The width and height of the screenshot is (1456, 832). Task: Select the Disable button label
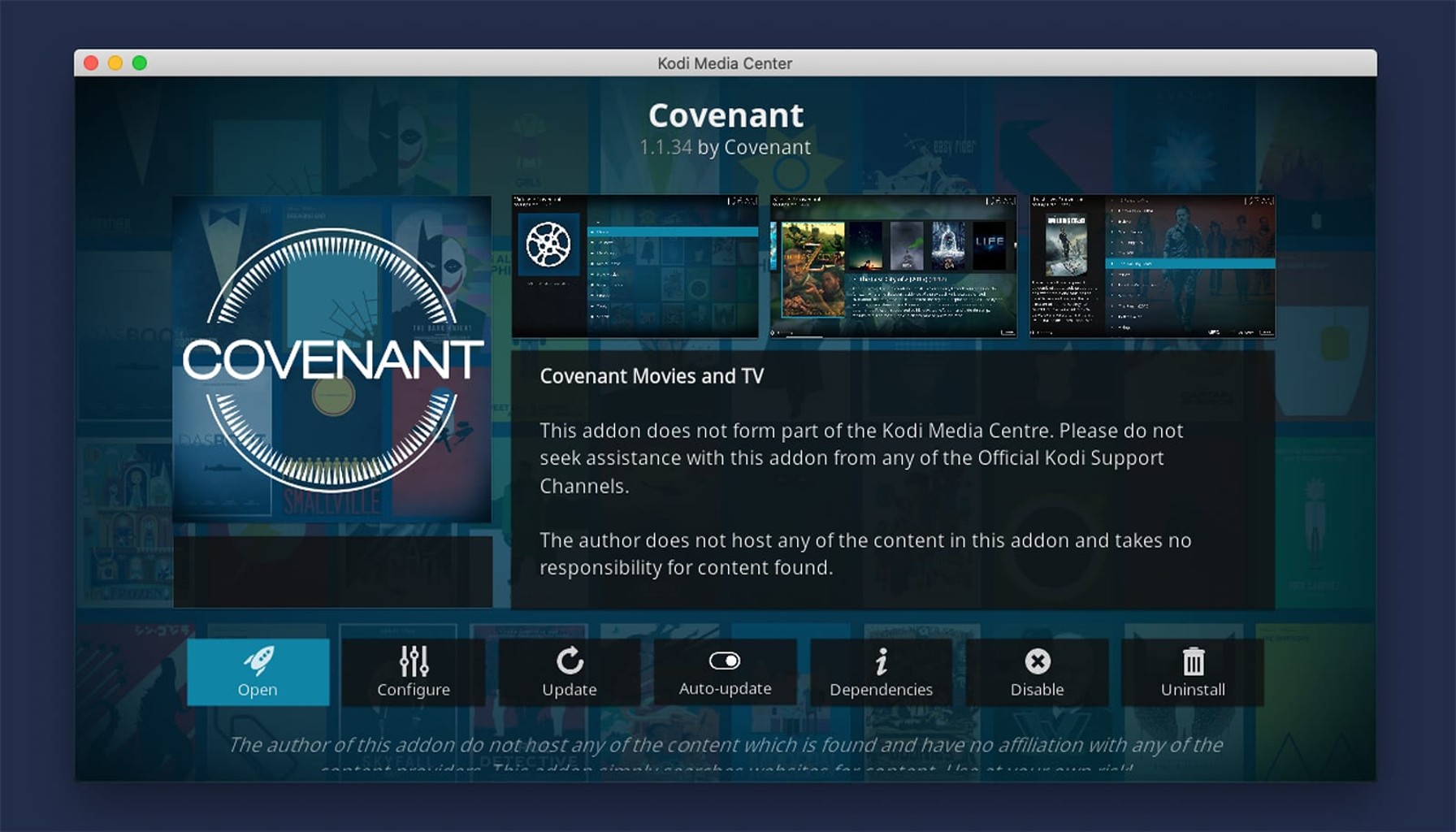(1037, 690)
